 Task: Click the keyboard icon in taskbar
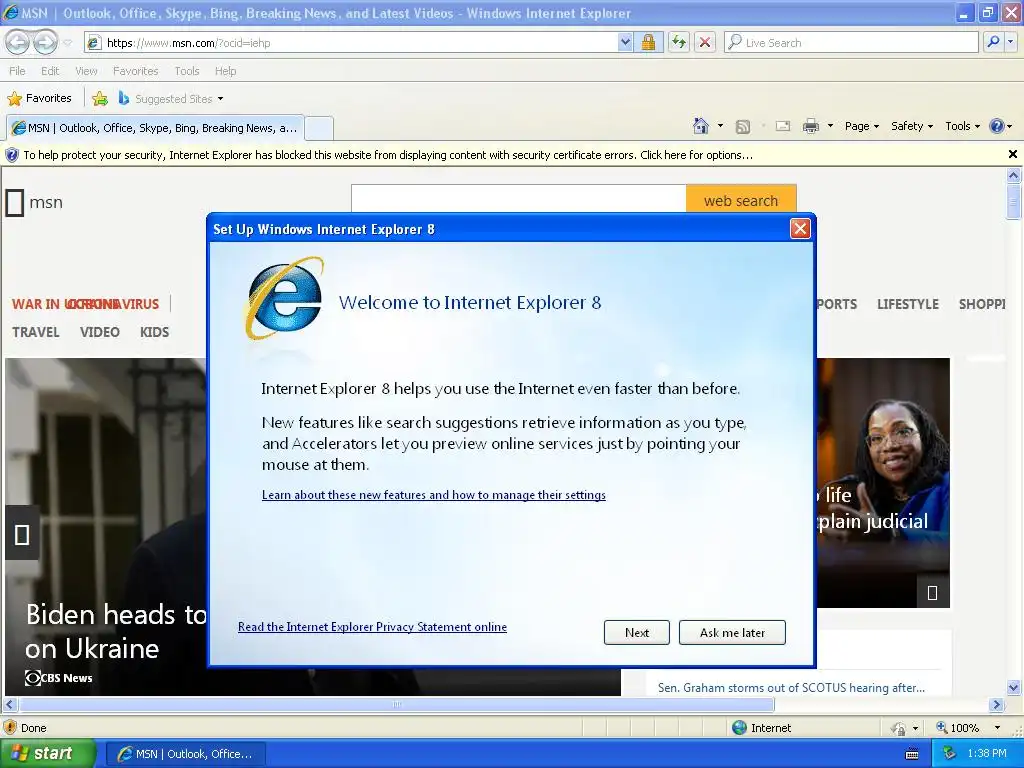pos(912,754)
